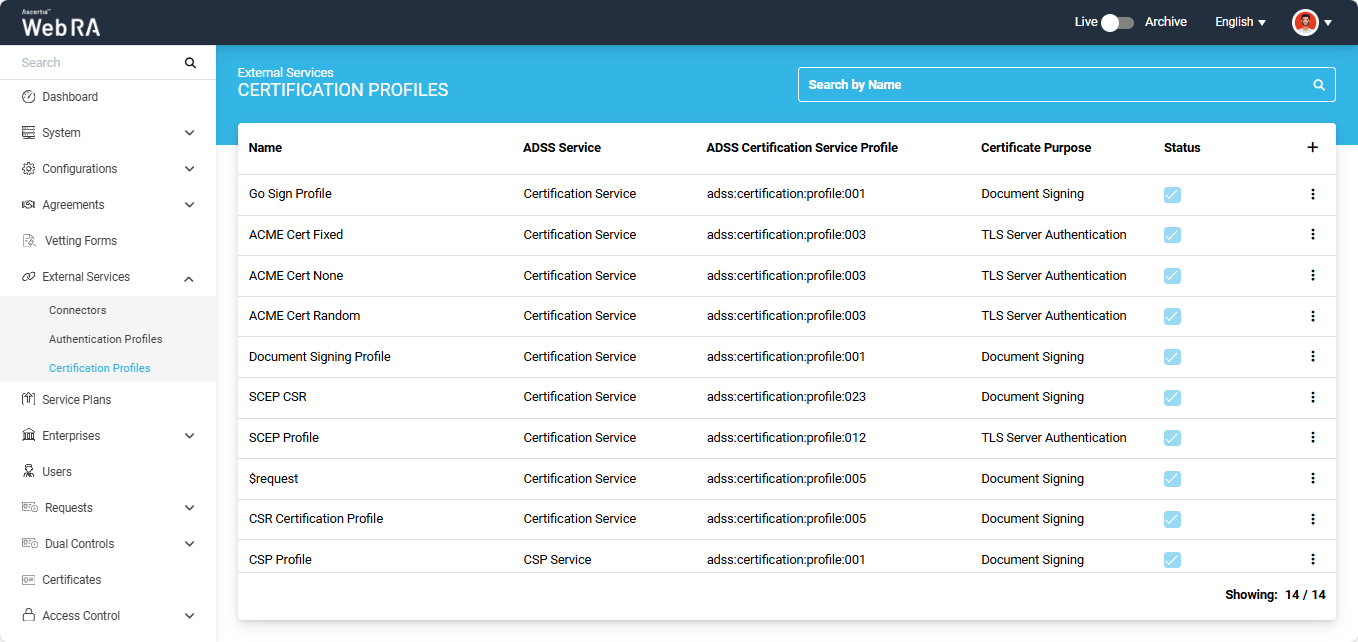The width and height of the screenshot is (1358, 642).
Task: Click the sidebar search magnifier icon
Action: coord(190,63)
